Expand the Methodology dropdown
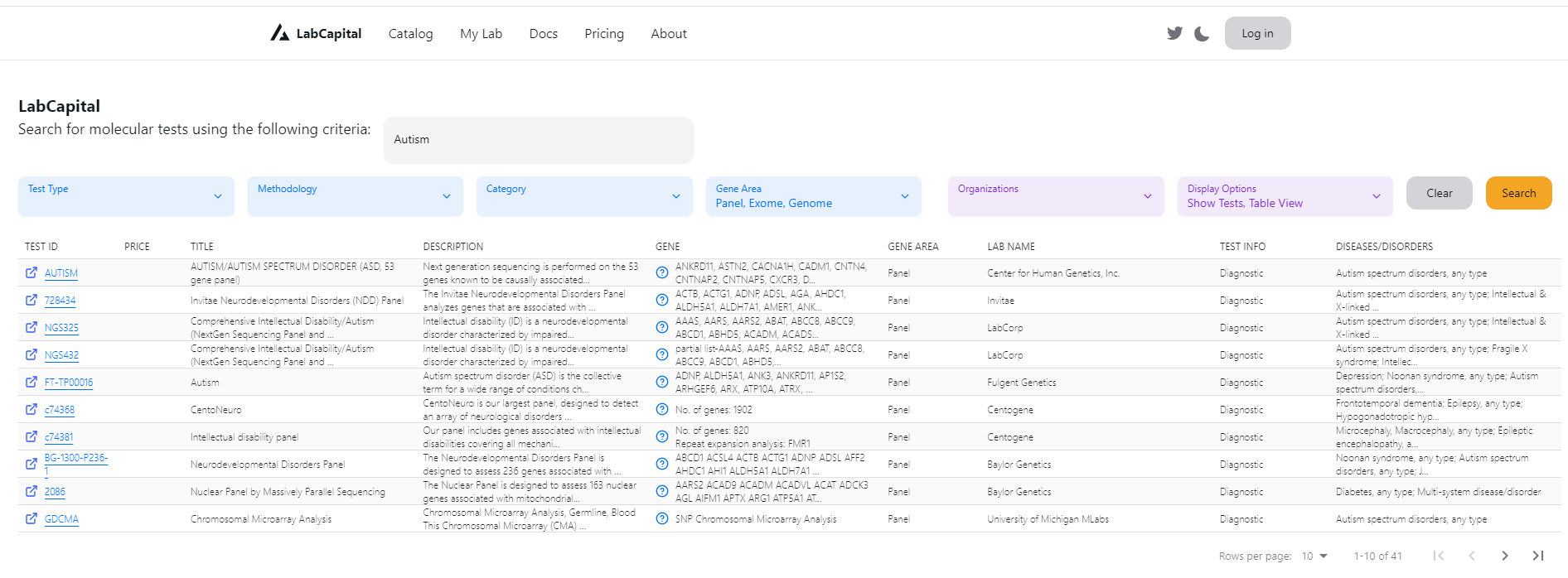The width and height of the screenshot is (1568, 578). (x=356, y=196)
